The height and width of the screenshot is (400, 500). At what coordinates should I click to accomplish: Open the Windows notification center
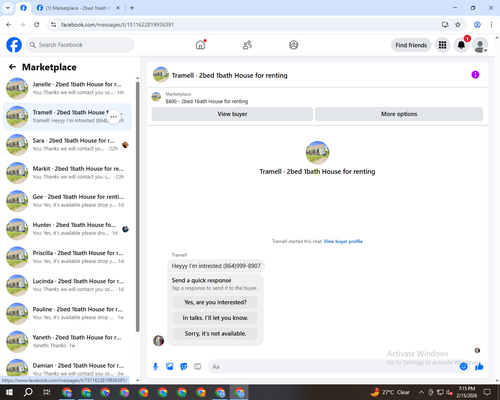(487, 392)
